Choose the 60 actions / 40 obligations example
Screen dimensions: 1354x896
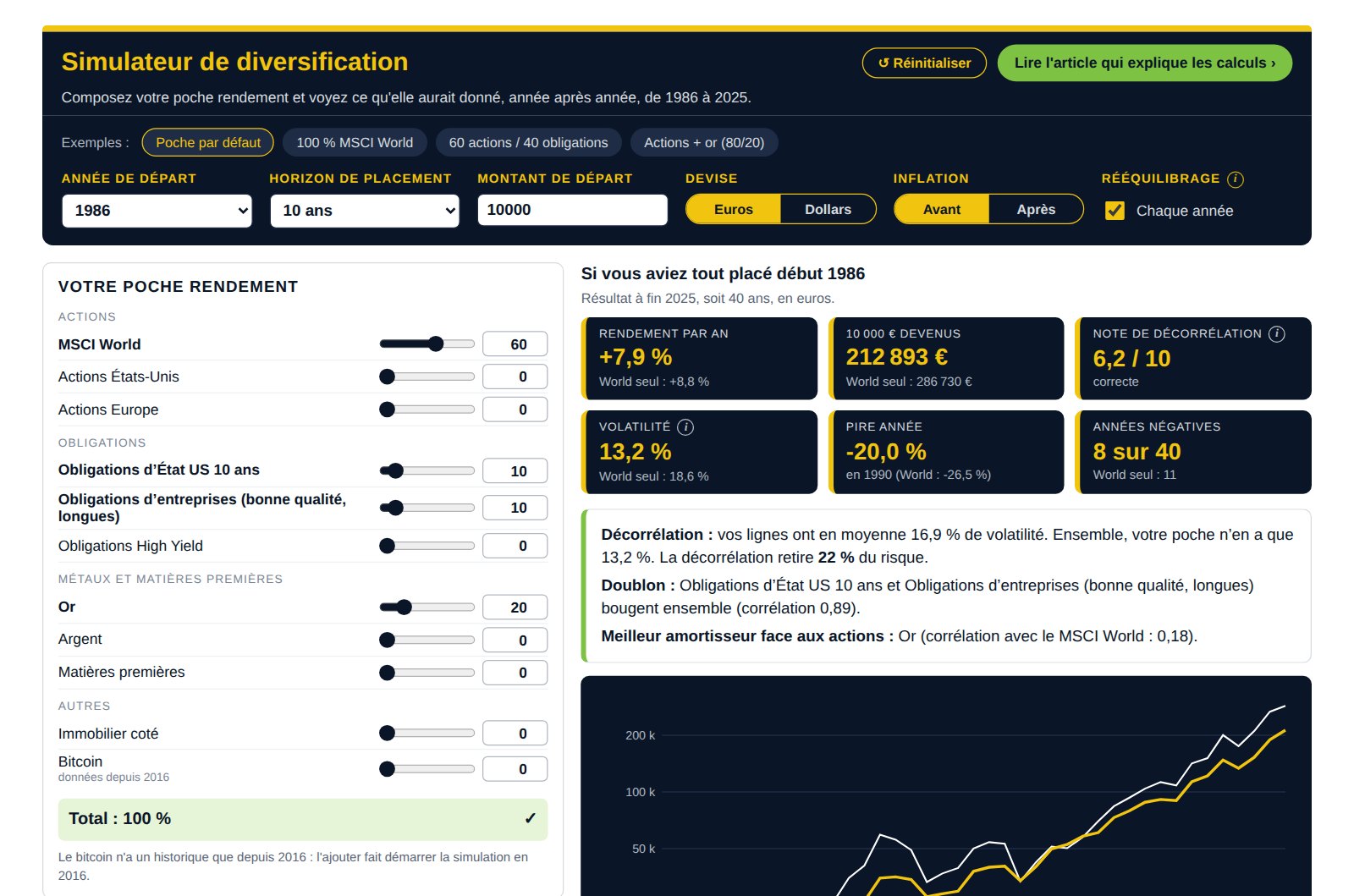pos(528,143)
